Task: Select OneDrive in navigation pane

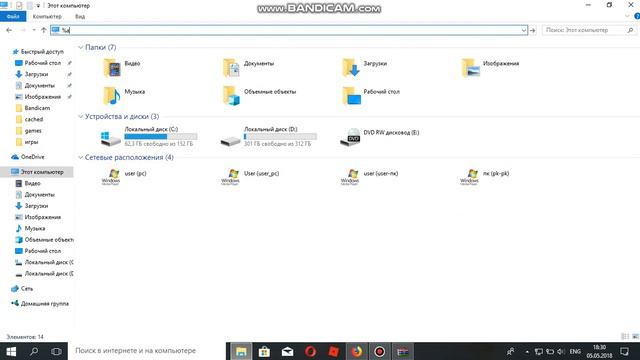Action: point(28,157)
